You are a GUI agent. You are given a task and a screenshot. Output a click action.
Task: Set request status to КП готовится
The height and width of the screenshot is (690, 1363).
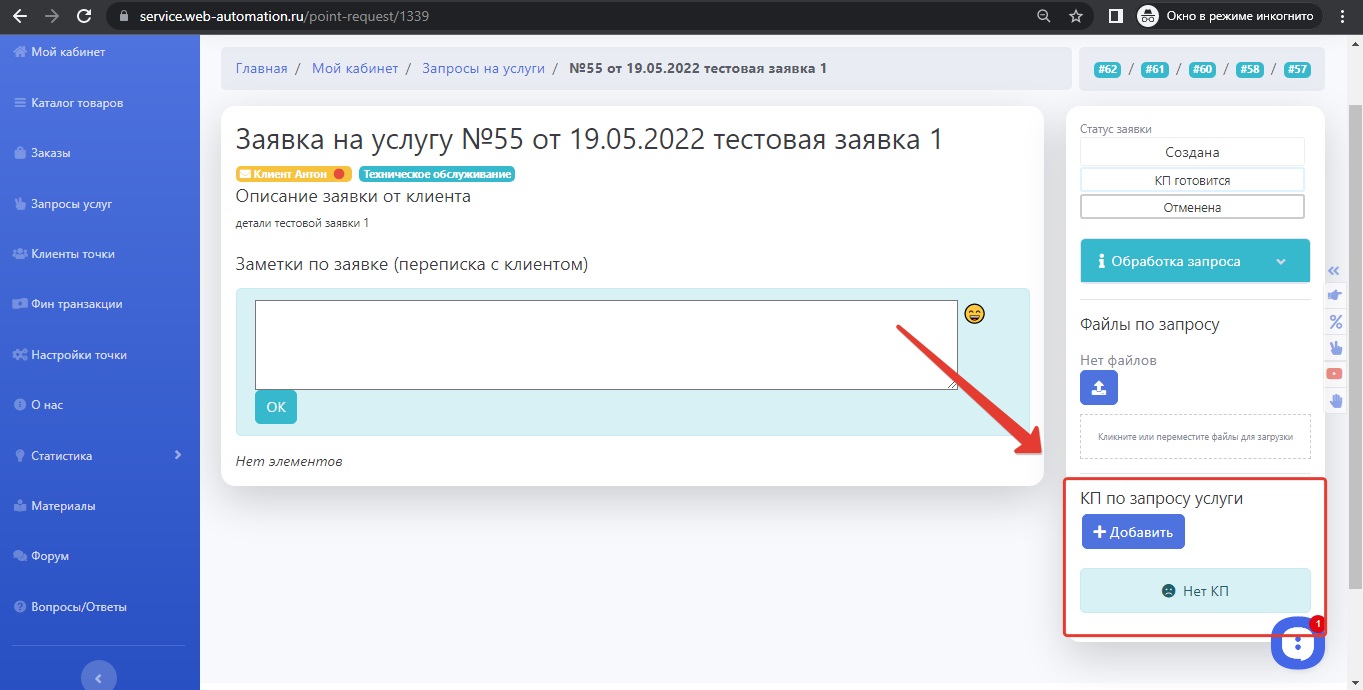click(1192, 180)
